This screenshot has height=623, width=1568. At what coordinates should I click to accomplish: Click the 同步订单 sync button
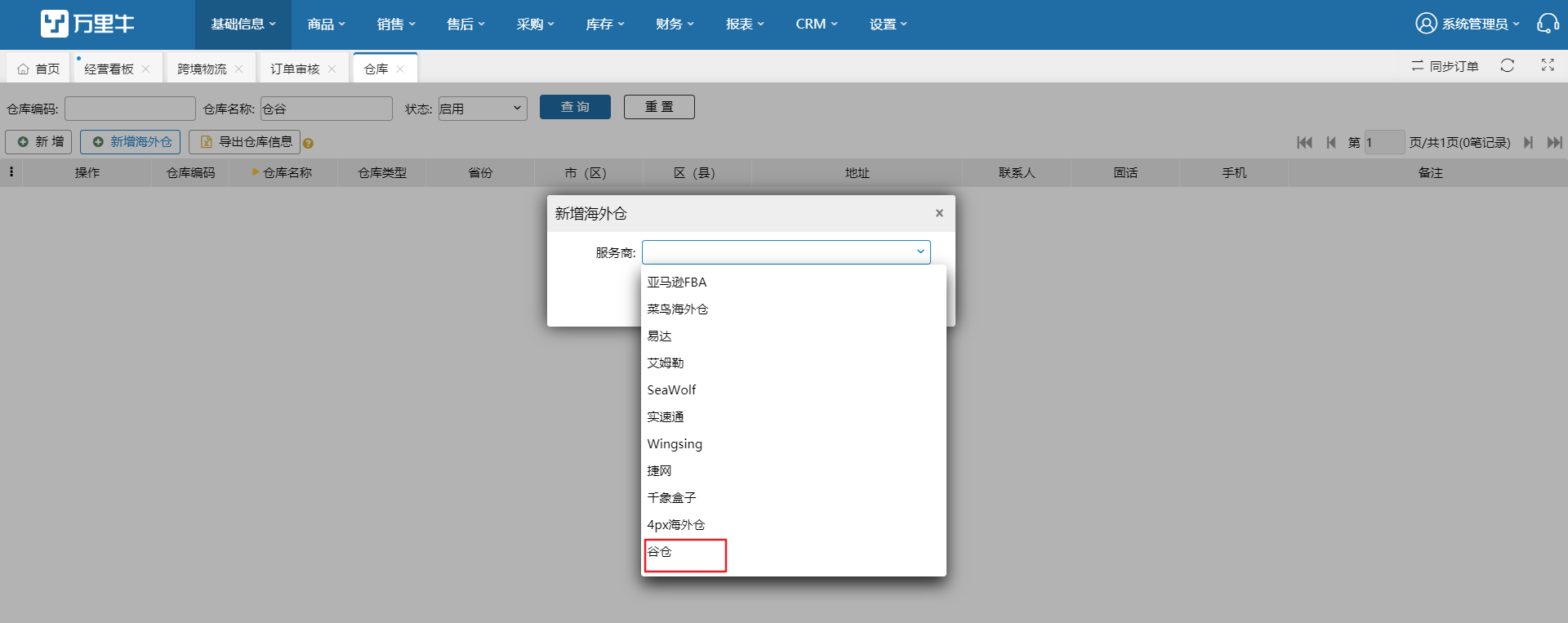[1445, 66]
